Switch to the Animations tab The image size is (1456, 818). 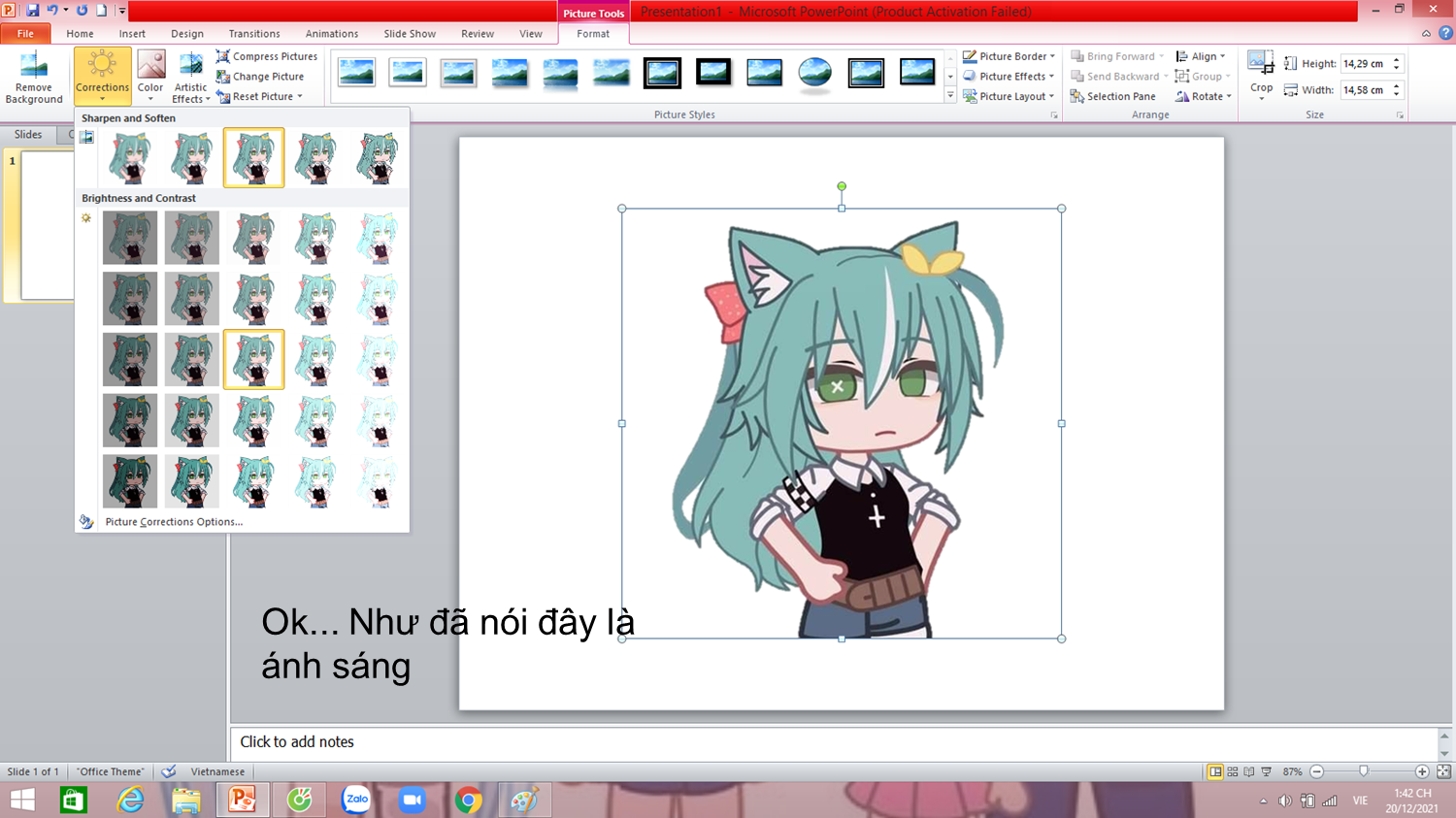point(332,33)
